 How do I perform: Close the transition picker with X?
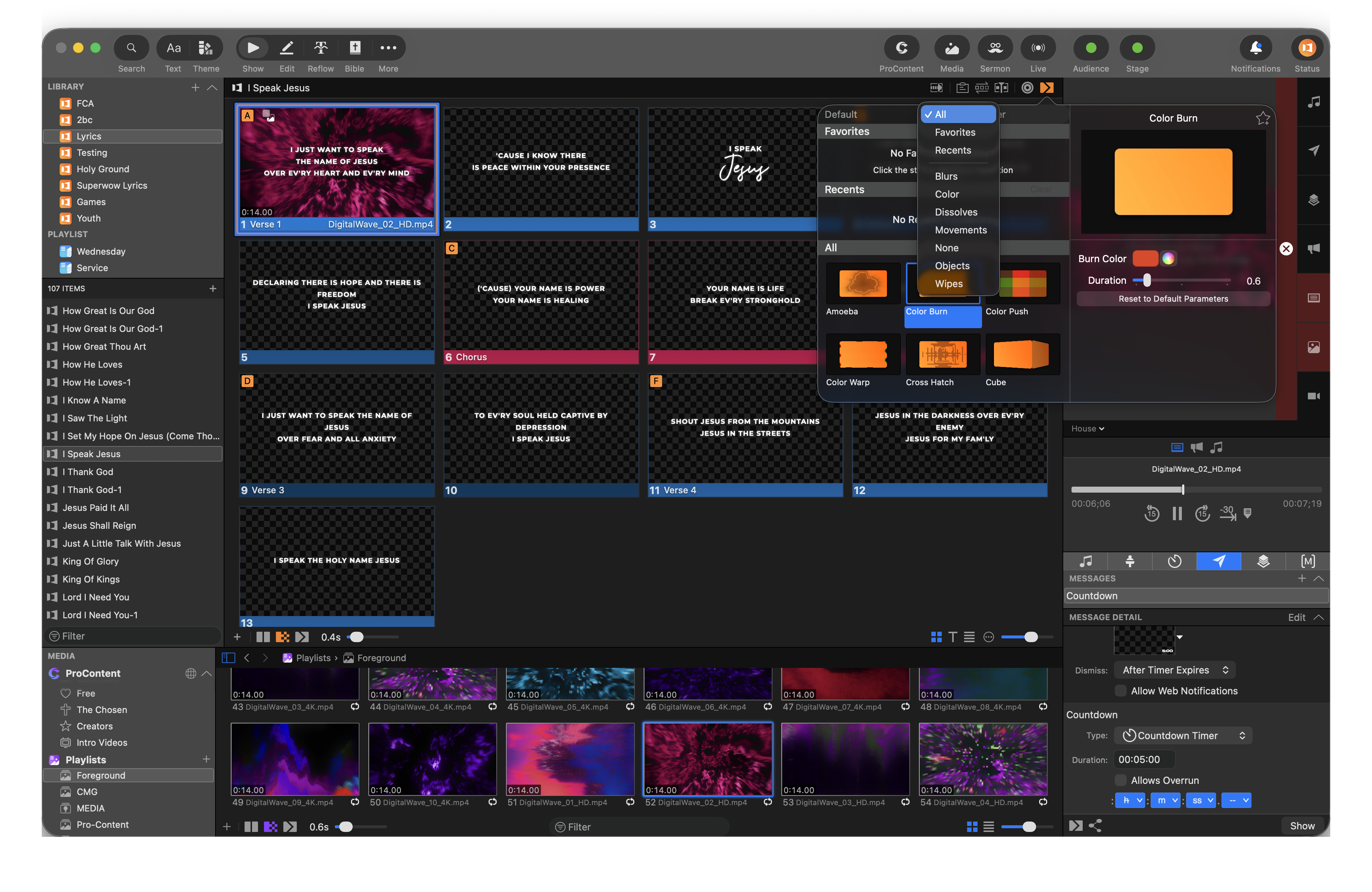click(x=1286, y=248)
